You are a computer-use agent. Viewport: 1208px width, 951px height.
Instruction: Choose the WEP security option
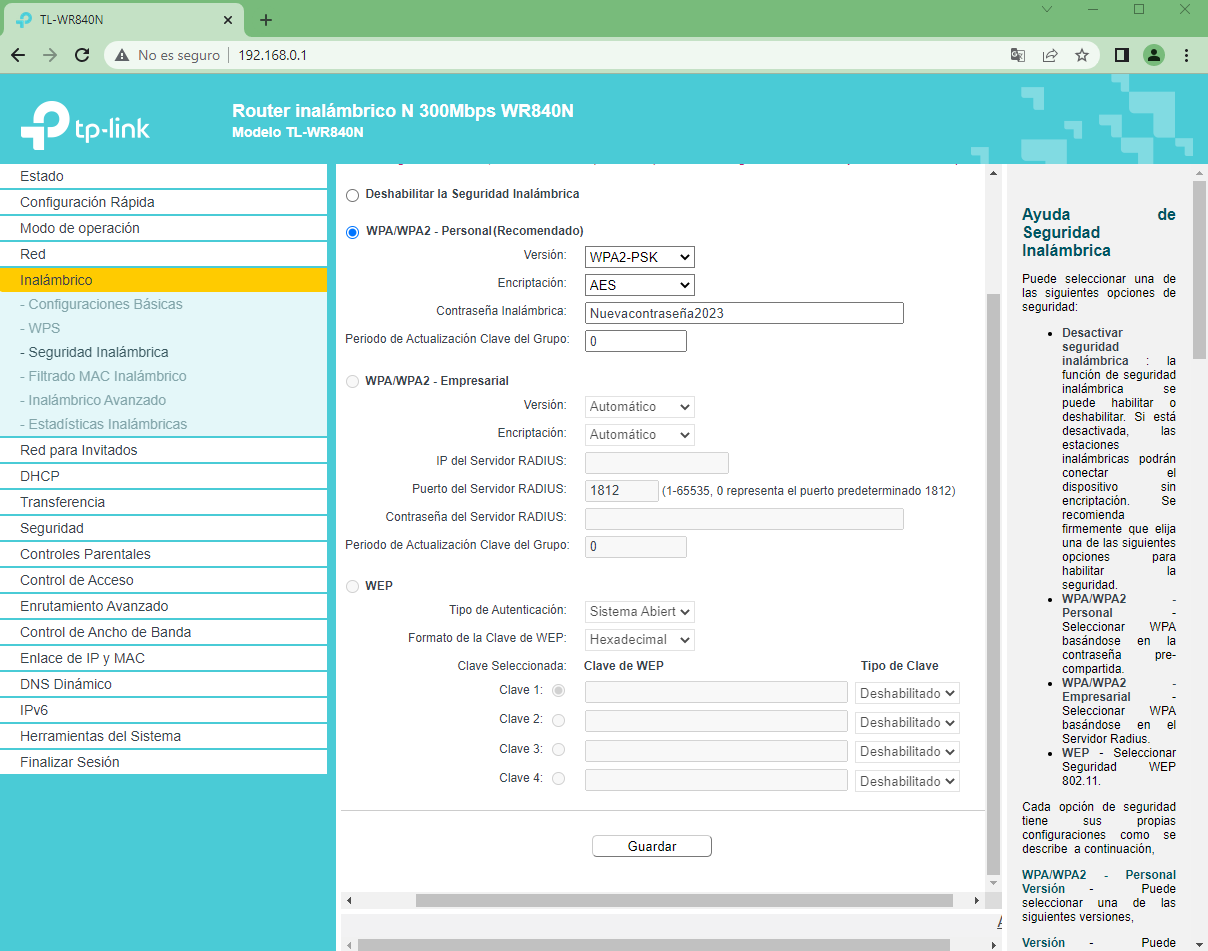pos(352,586)
